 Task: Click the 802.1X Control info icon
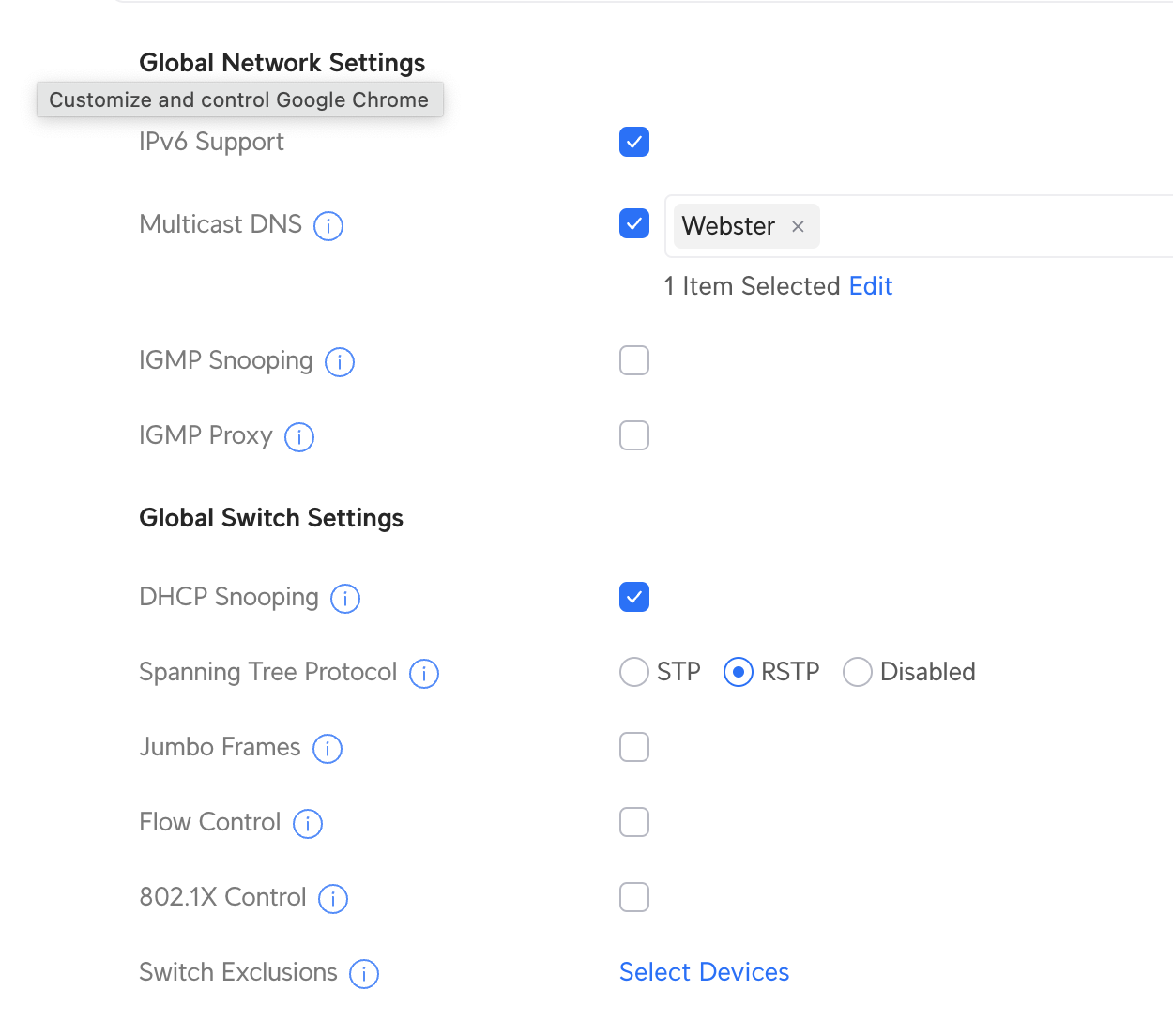tap(333, 899)
